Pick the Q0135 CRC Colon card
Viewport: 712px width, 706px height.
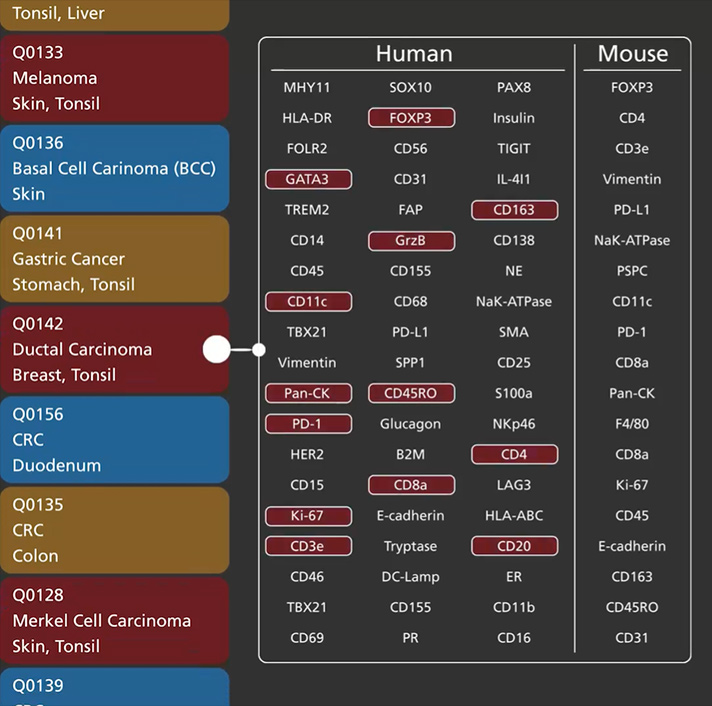click(114, 530)
